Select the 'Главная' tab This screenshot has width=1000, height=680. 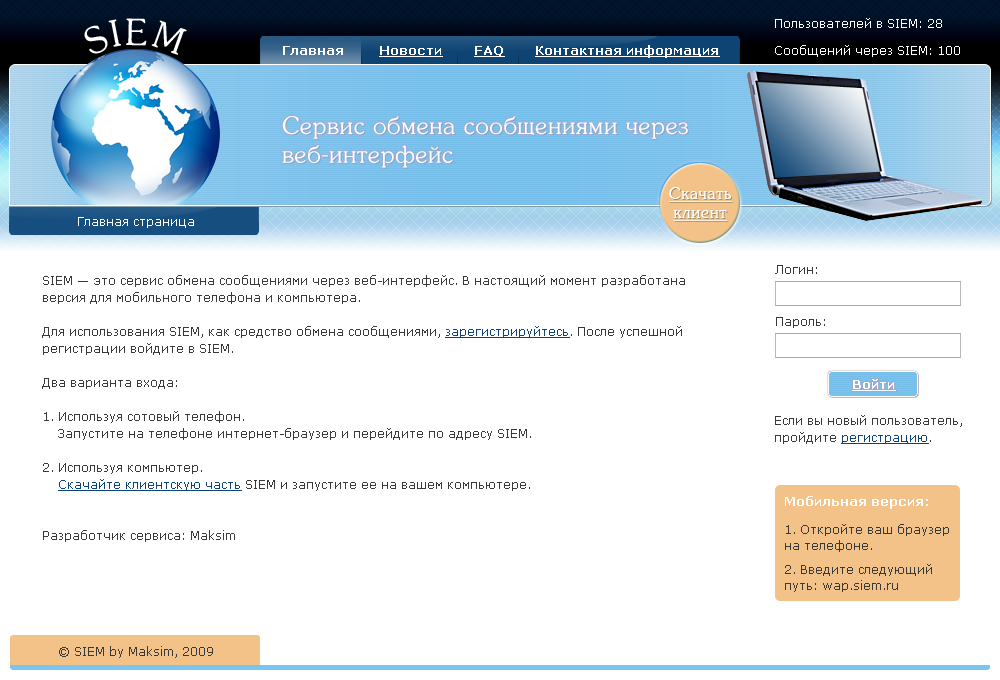pyautogui.click(x=310, y=50)
